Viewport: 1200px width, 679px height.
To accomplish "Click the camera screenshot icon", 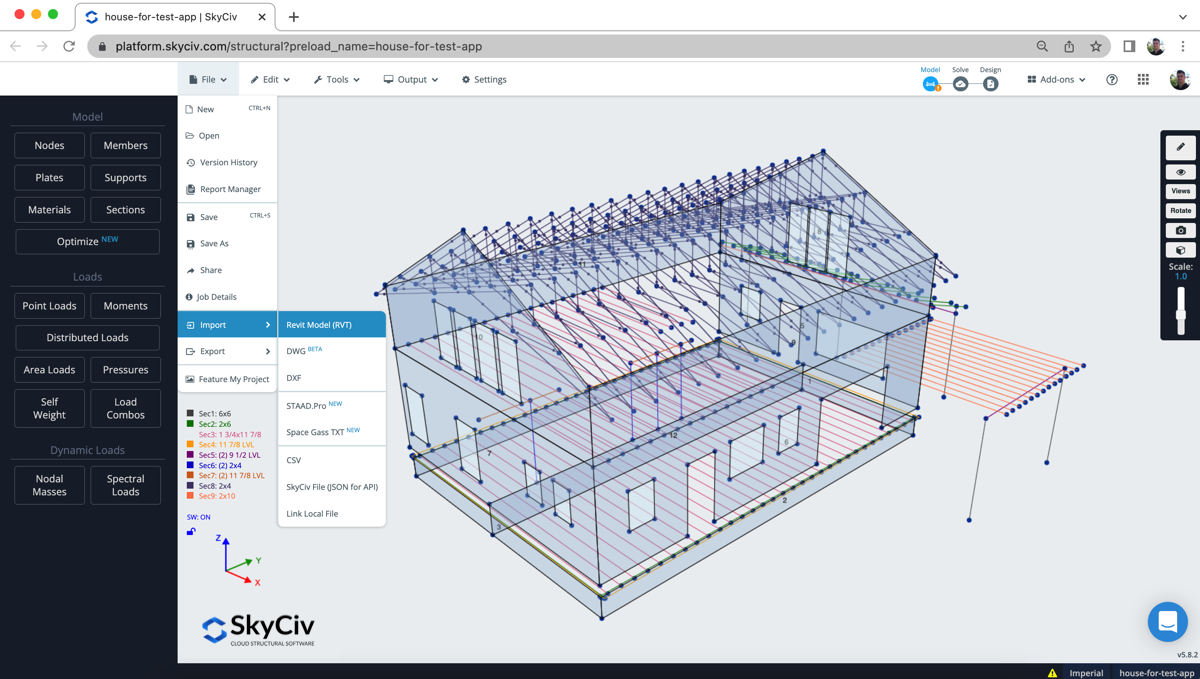I will pos(1180,230).
